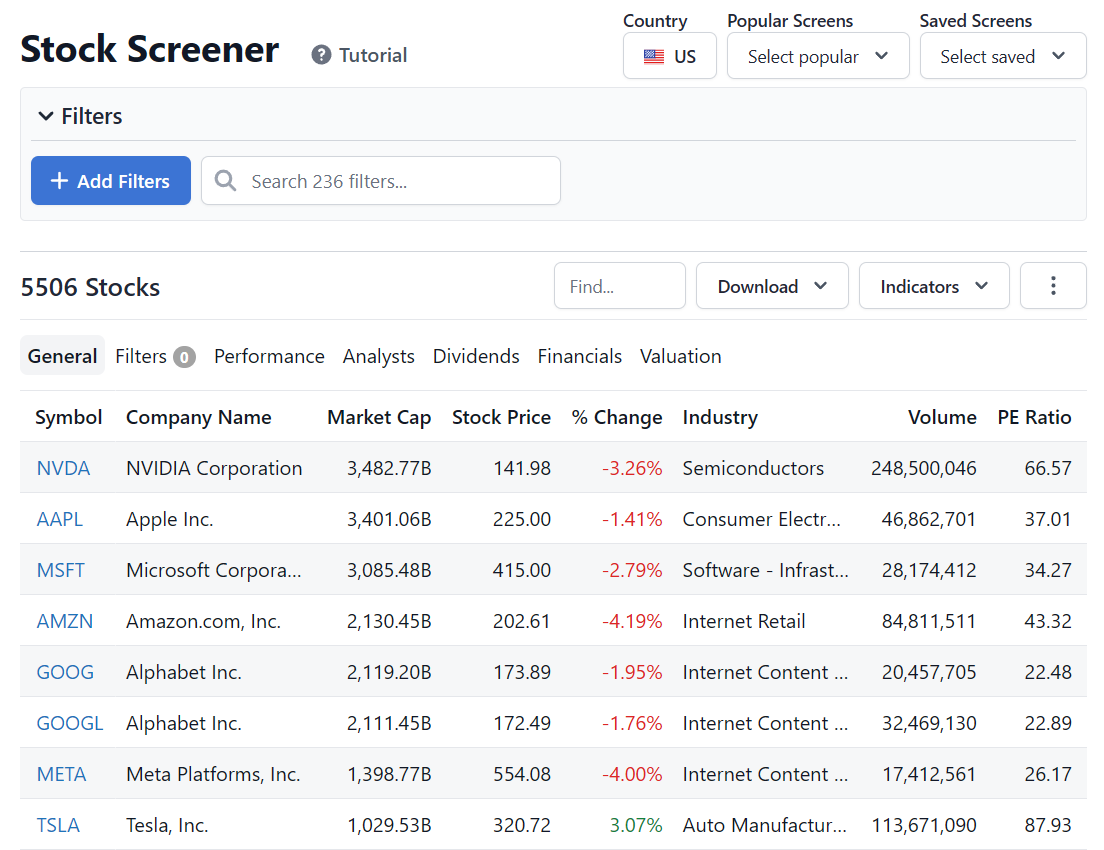Open the TSLA ticker link
1104x850 pixels.
pos(58,825)
